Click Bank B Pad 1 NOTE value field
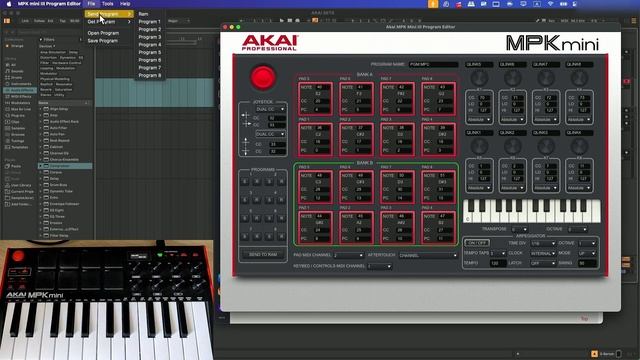Viewport: 640px width, 360px height. [x=323, y=216]
